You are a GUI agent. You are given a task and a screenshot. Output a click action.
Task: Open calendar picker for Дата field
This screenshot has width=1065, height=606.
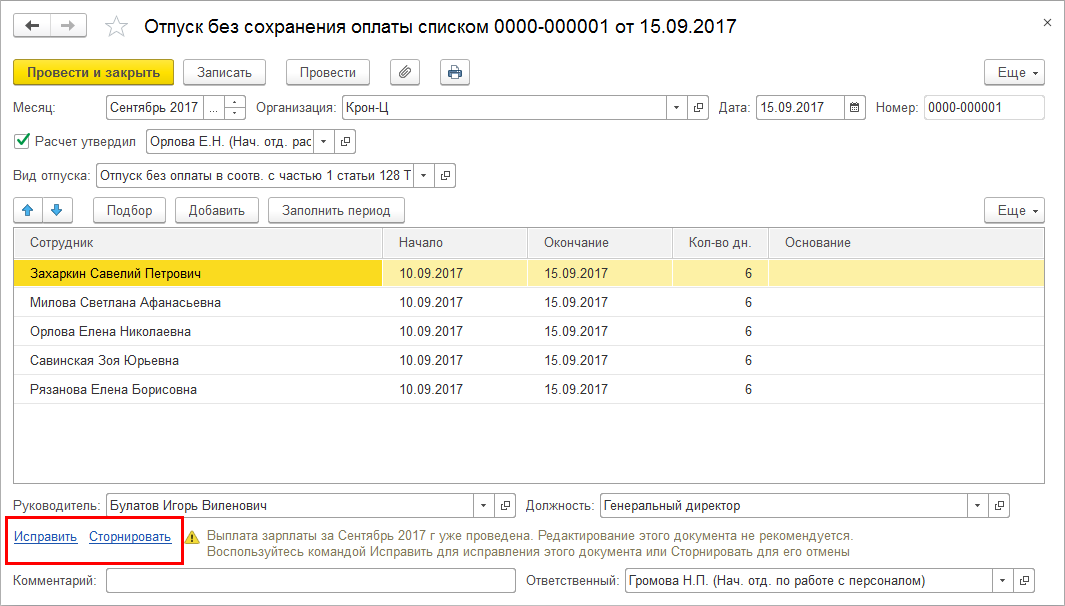tap(855, 107)
